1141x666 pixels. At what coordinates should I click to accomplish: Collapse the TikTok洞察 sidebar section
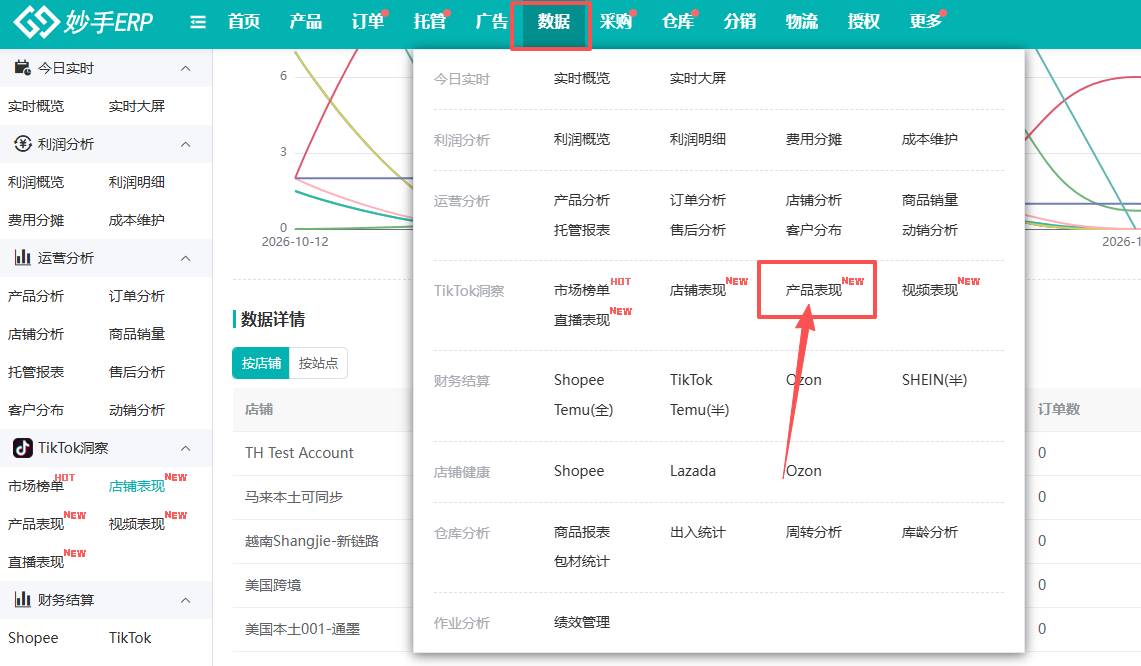point(186,448)
